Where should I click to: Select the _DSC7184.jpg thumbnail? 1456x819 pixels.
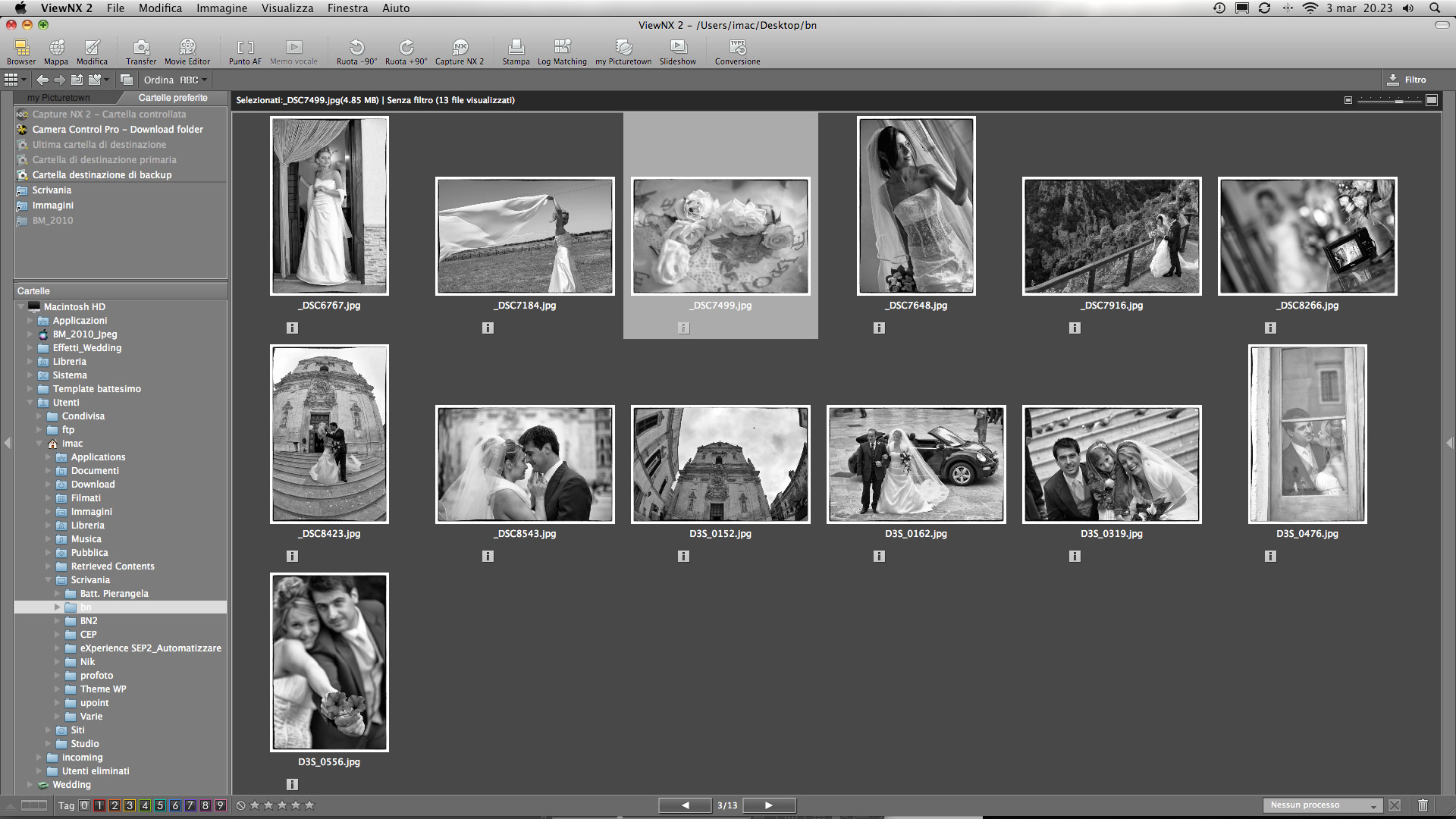[525, 236]
